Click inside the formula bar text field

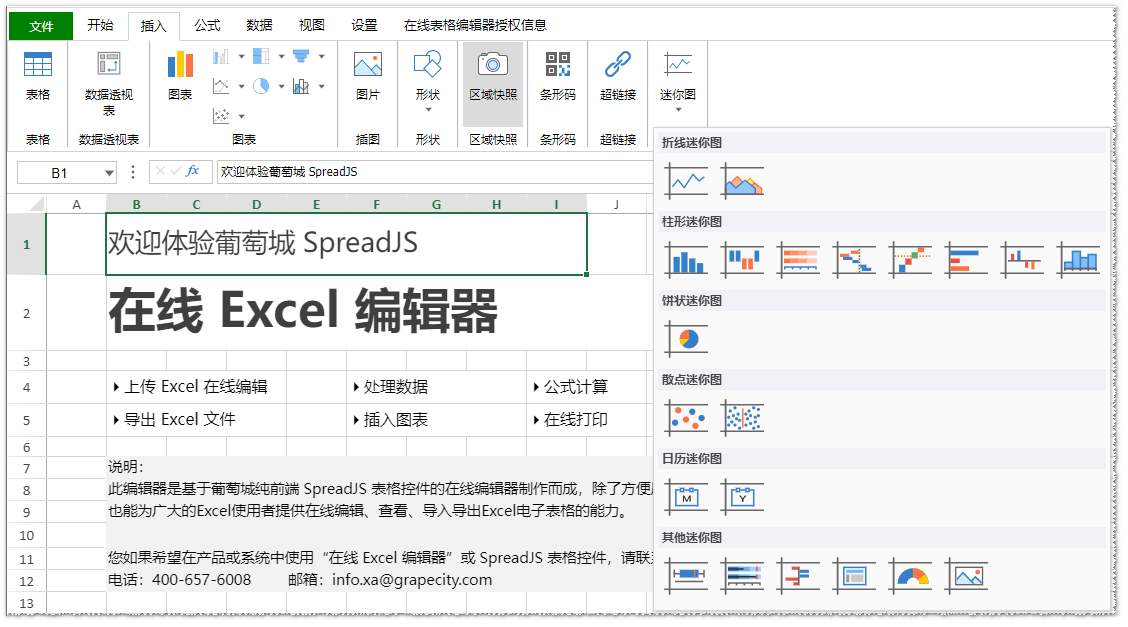click(x=400, y=171)
